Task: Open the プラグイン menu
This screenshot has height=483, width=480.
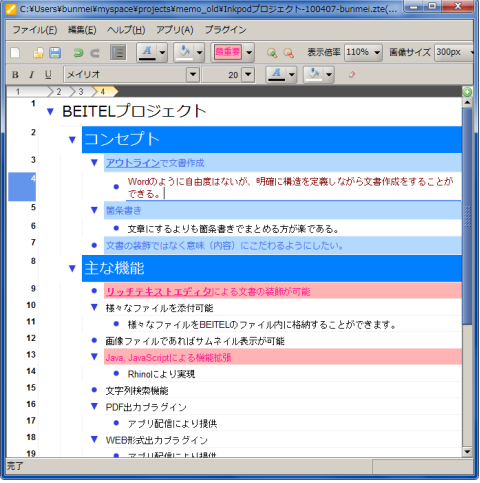Action: point(226,30)
